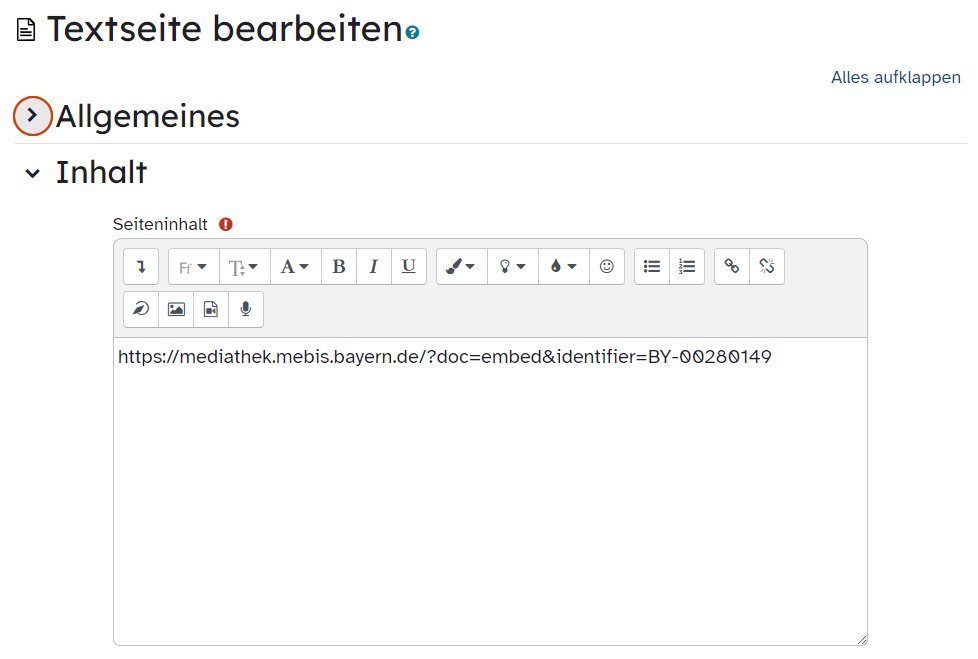This screenshot has height=659, width=978.
Task: Insert an unordered bullet list
Action: pyautogui.click(x=652, y=267)
